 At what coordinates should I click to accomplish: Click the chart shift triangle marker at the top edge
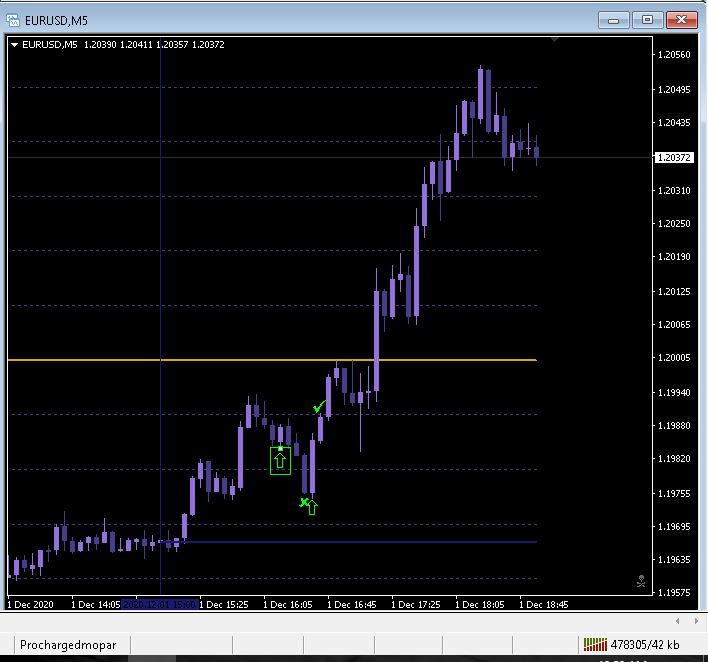click(x=554, y=40)
